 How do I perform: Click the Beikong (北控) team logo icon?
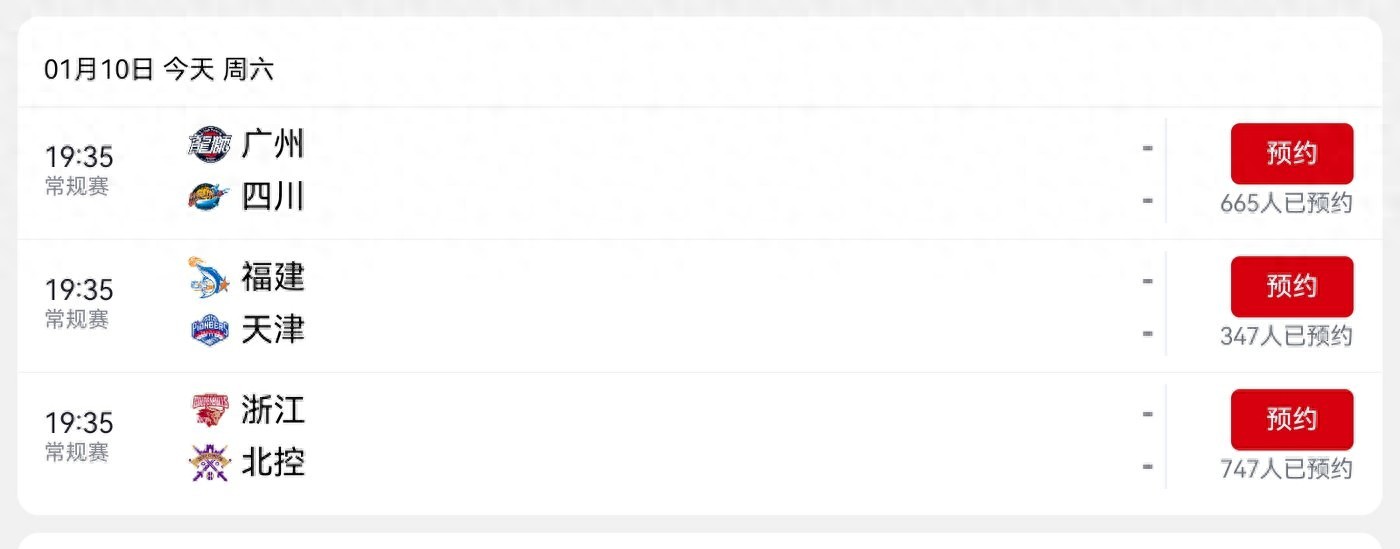coord(209,463)
